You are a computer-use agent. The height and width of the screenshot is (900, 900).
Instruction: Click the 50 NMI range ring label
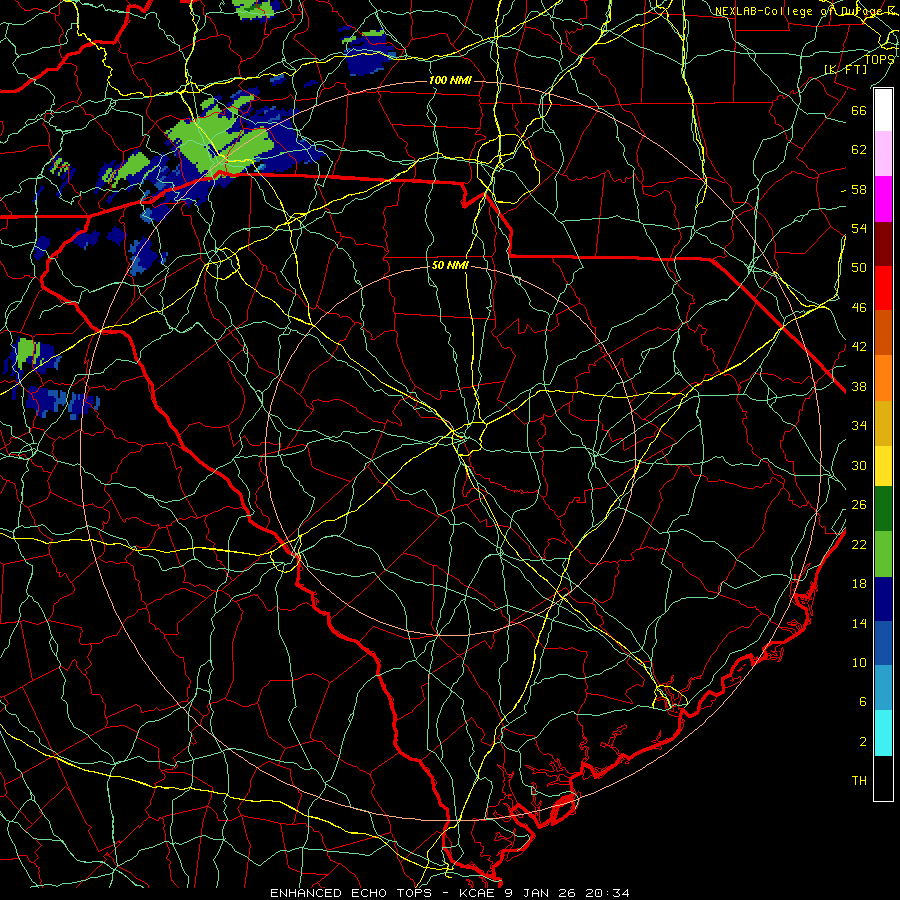450,266
